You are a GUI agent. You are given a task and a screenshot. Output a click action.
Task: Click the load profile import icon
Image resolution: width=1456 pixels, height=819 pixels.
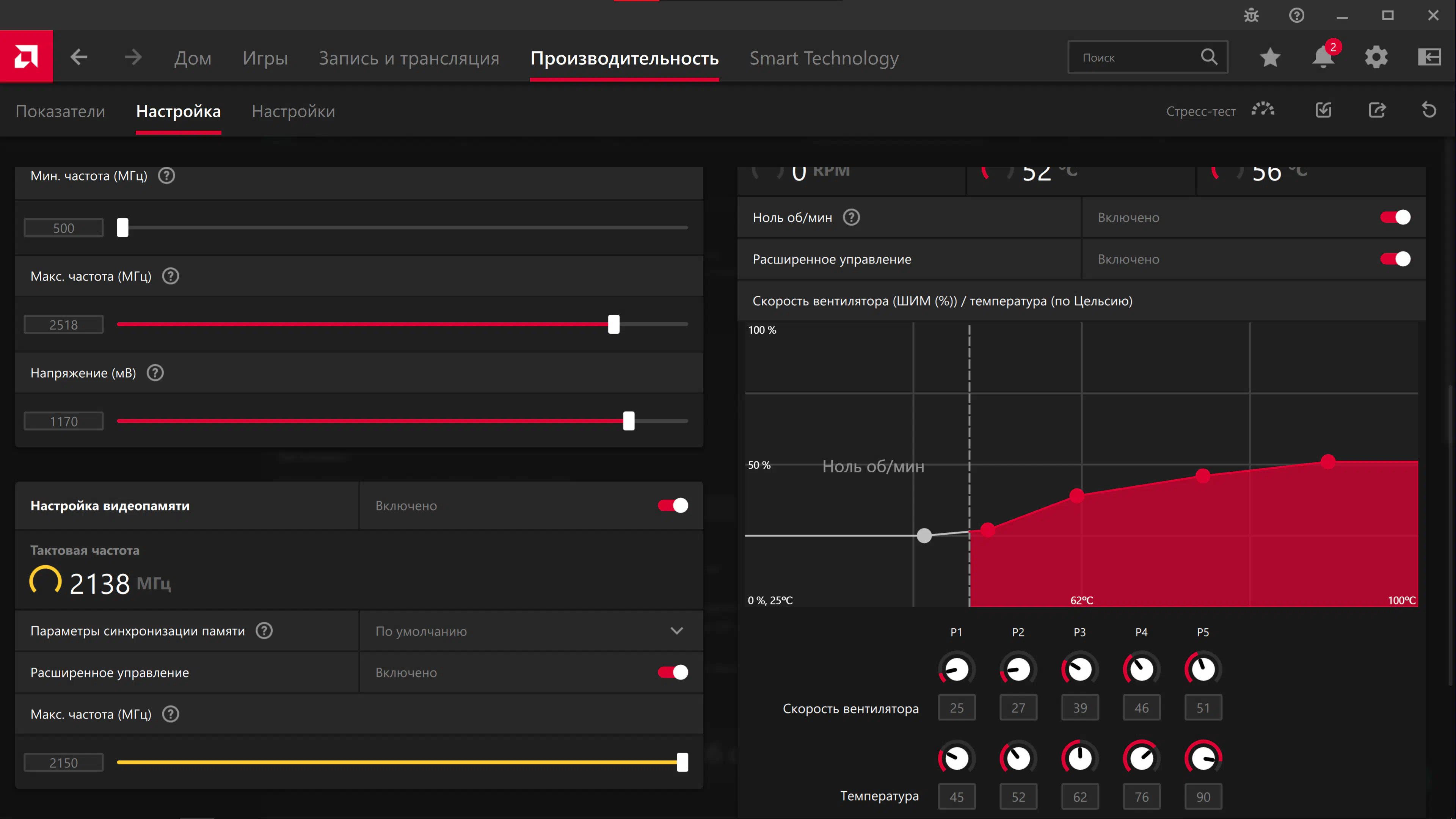pos(1324,110)
